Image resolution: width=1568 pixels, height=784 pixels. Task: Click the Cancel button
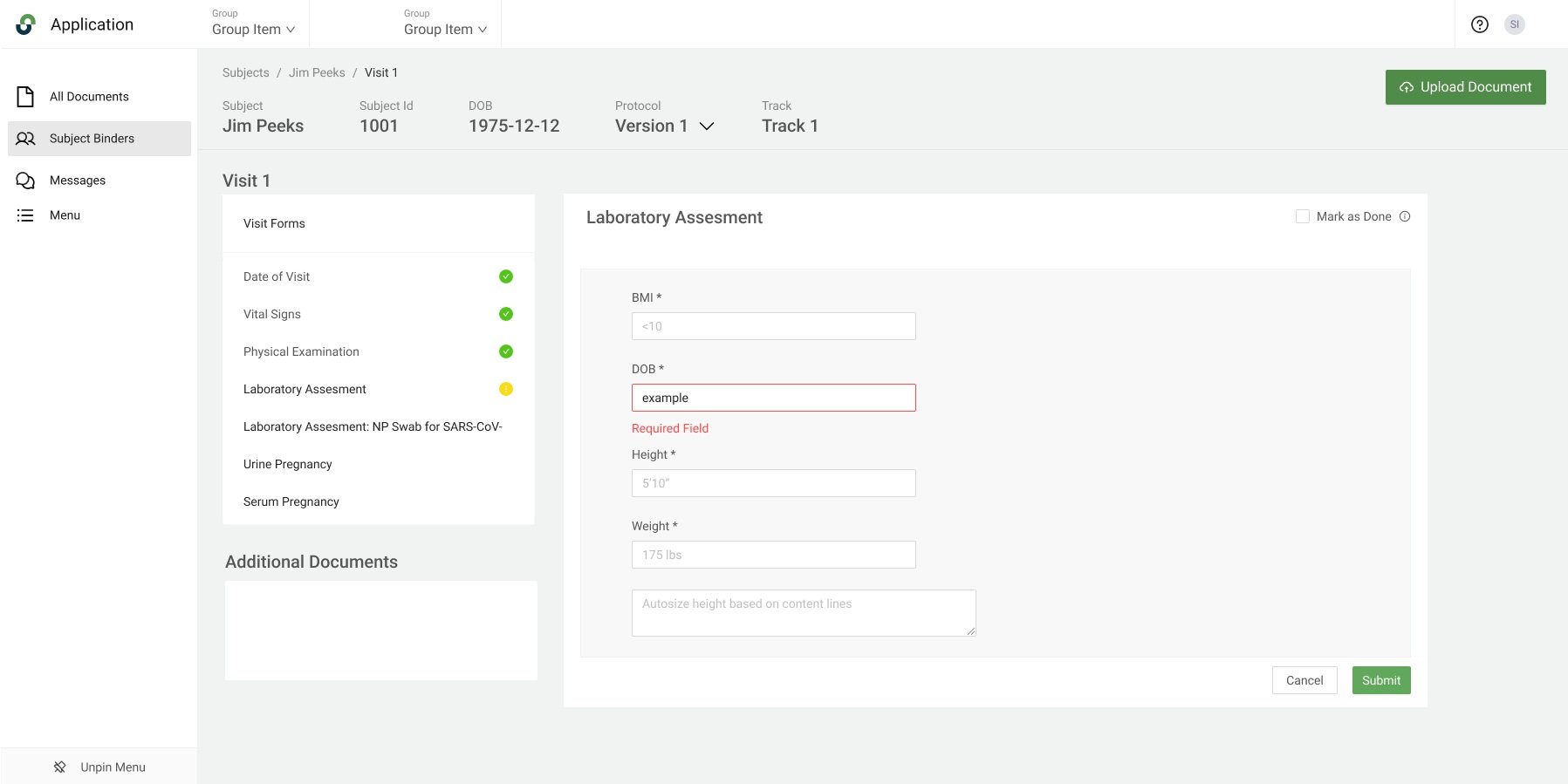click(1304, 680)
